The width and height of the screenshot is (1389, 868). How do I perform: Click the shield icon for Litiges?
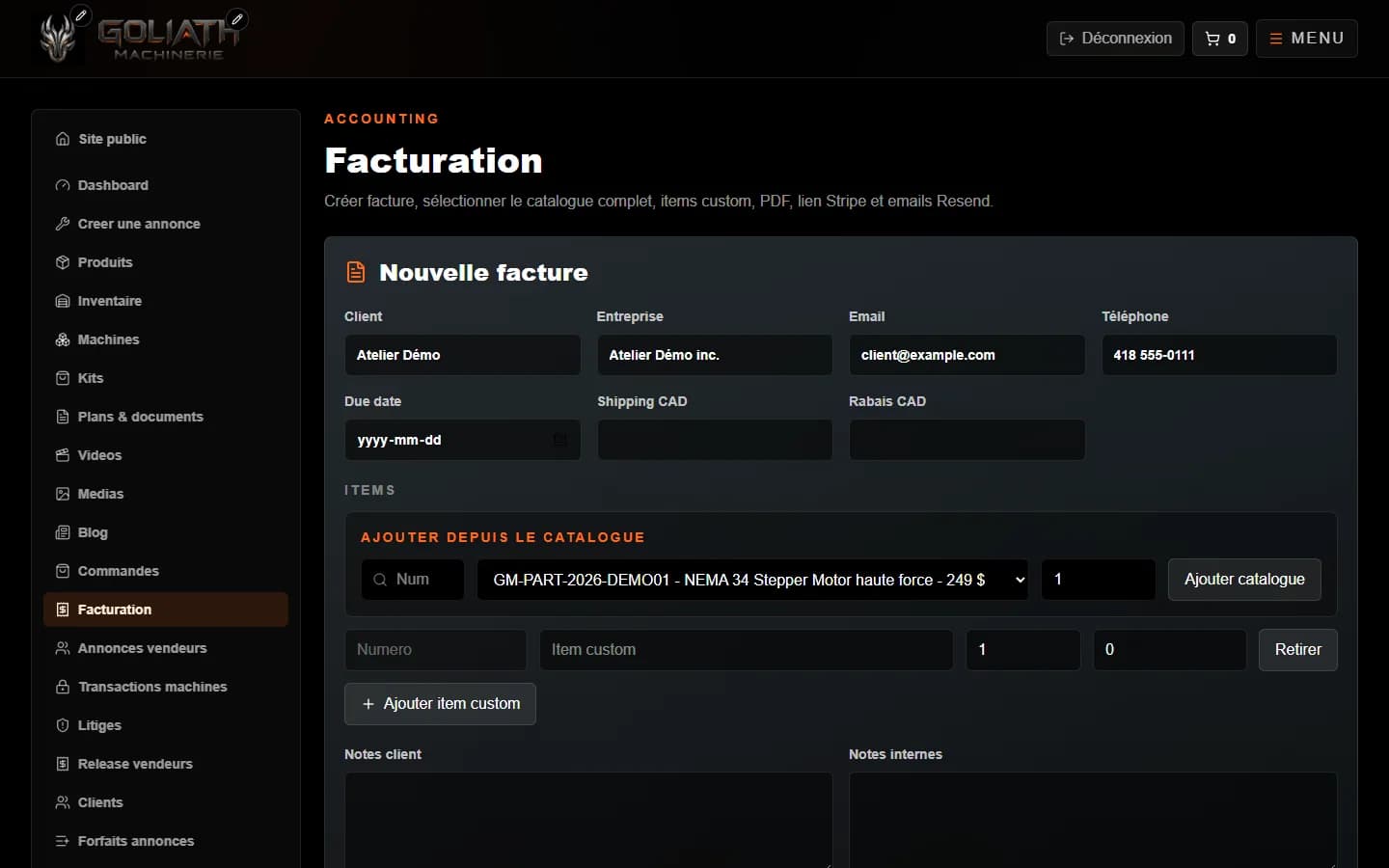click(x=63, y=725)
